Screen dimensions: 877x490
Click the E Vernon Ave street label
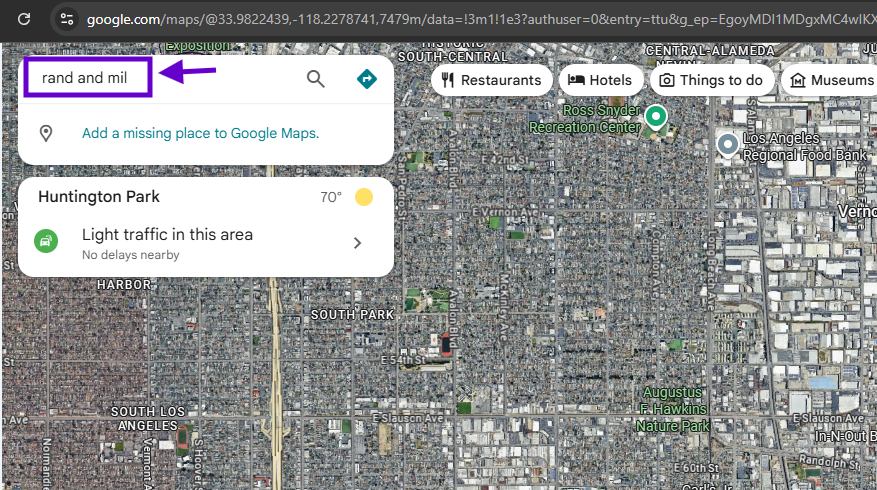(505, 212)
